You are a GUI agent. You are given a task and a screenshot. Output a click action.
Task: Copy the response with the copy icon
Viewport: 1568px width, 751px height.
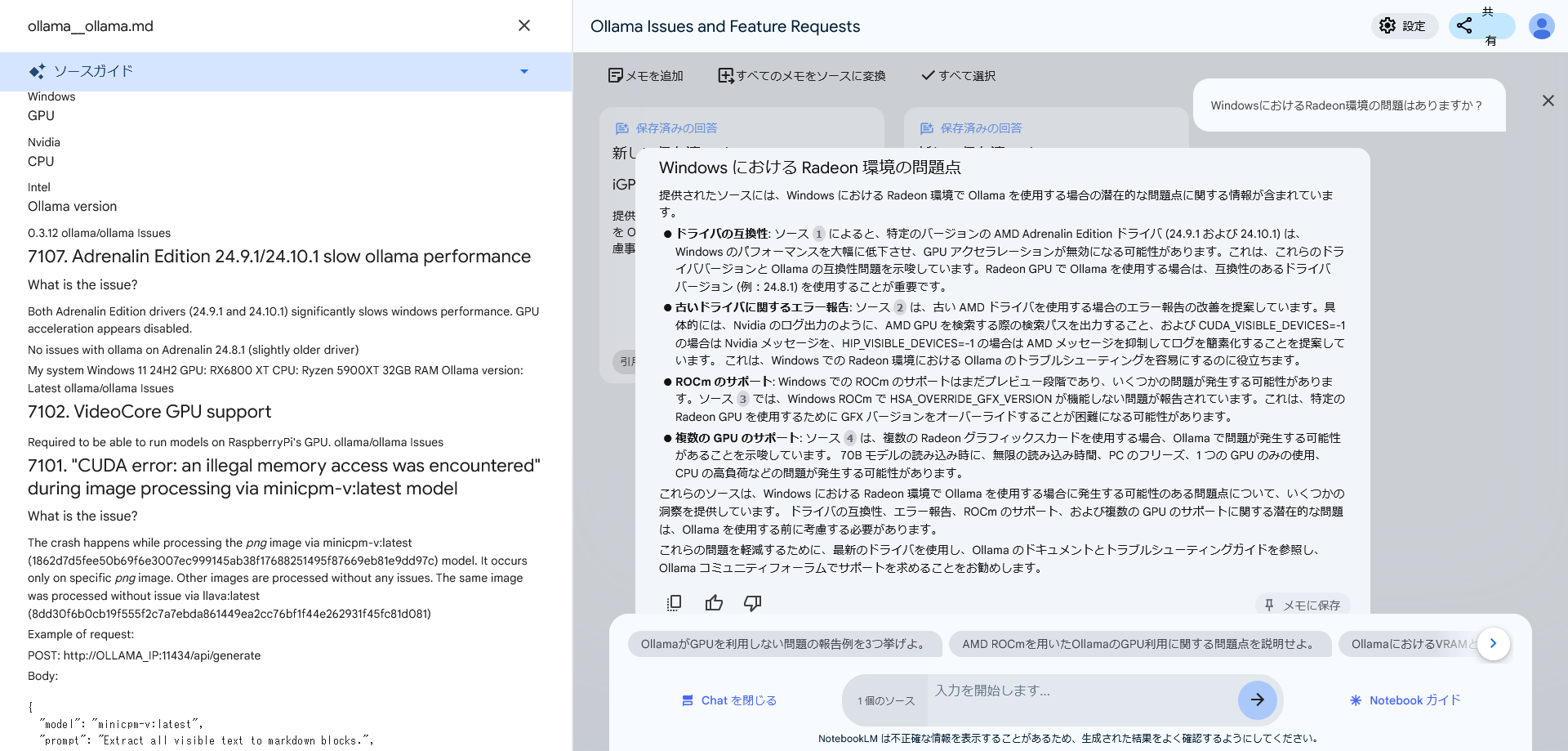point(674,603)
